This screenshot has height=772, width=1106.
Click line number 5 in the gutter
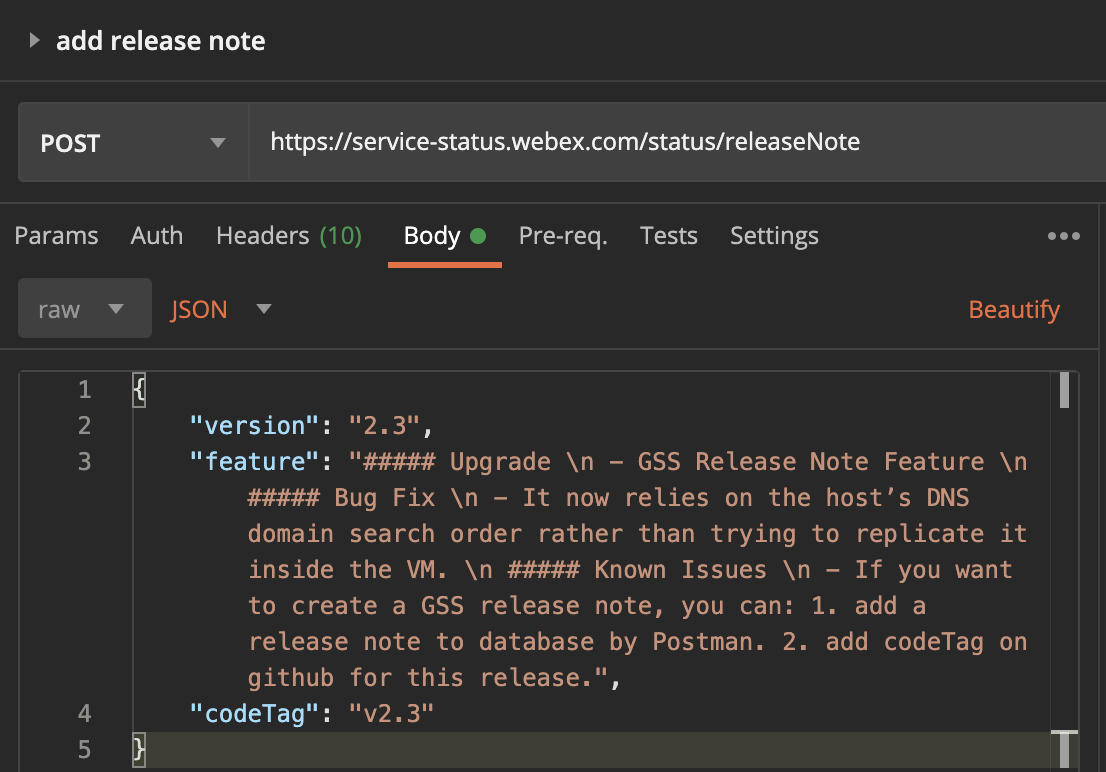coord(85,749)
